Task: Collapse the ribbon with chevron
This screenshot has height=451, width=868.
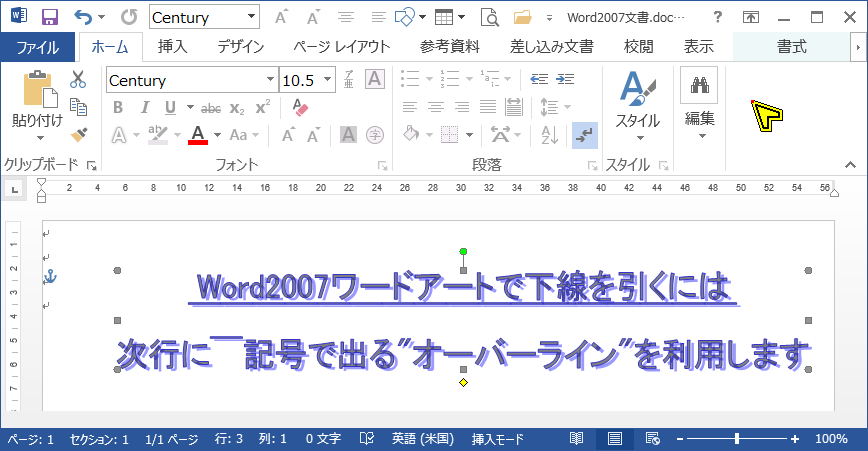Action: 850,164
